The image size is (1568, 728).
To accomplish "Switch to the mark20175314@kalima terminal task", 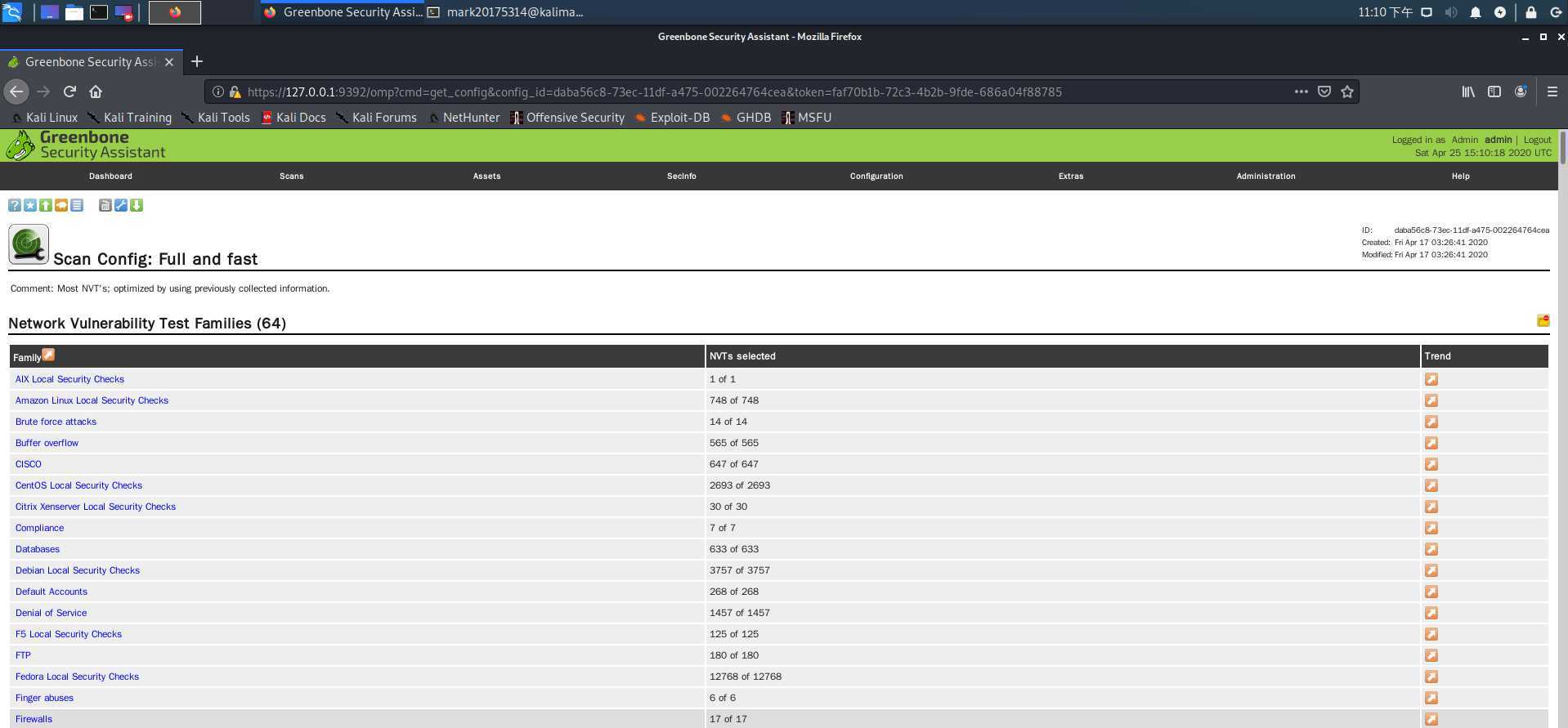I will pyautogui.click(x=506, y=12).
